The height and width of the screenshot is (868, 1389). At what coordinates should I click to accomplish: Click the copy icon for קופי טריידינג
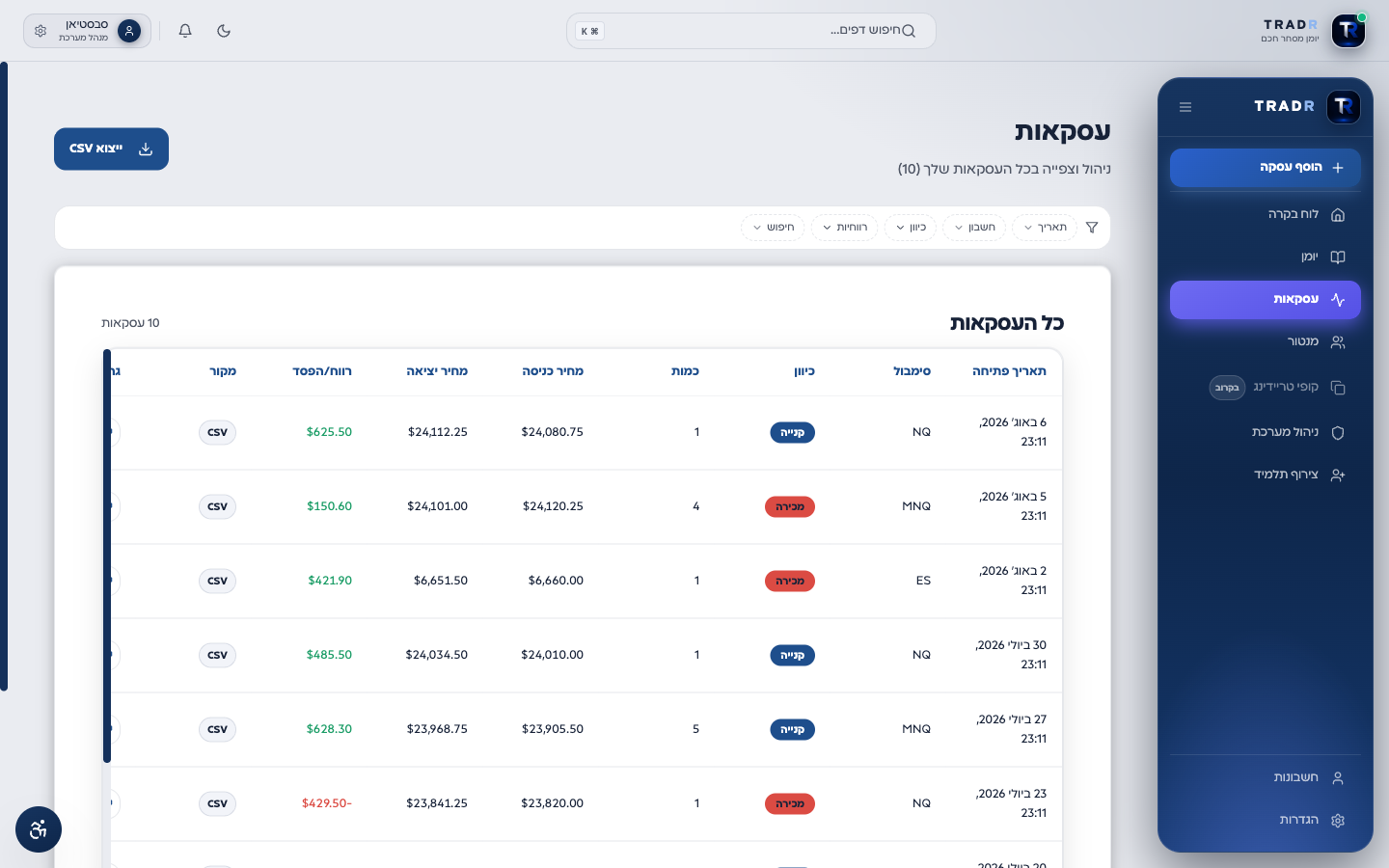pyautogui.click(x=1338, y=388)
